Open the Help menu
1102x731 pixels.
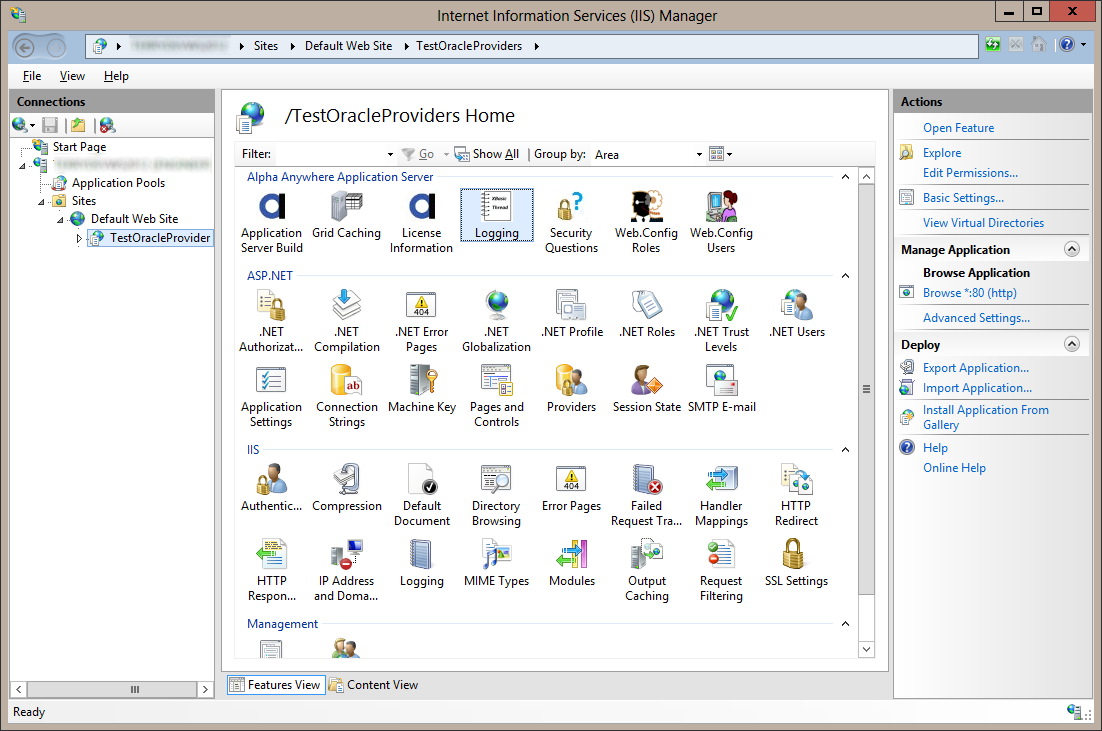click(116, 76)
